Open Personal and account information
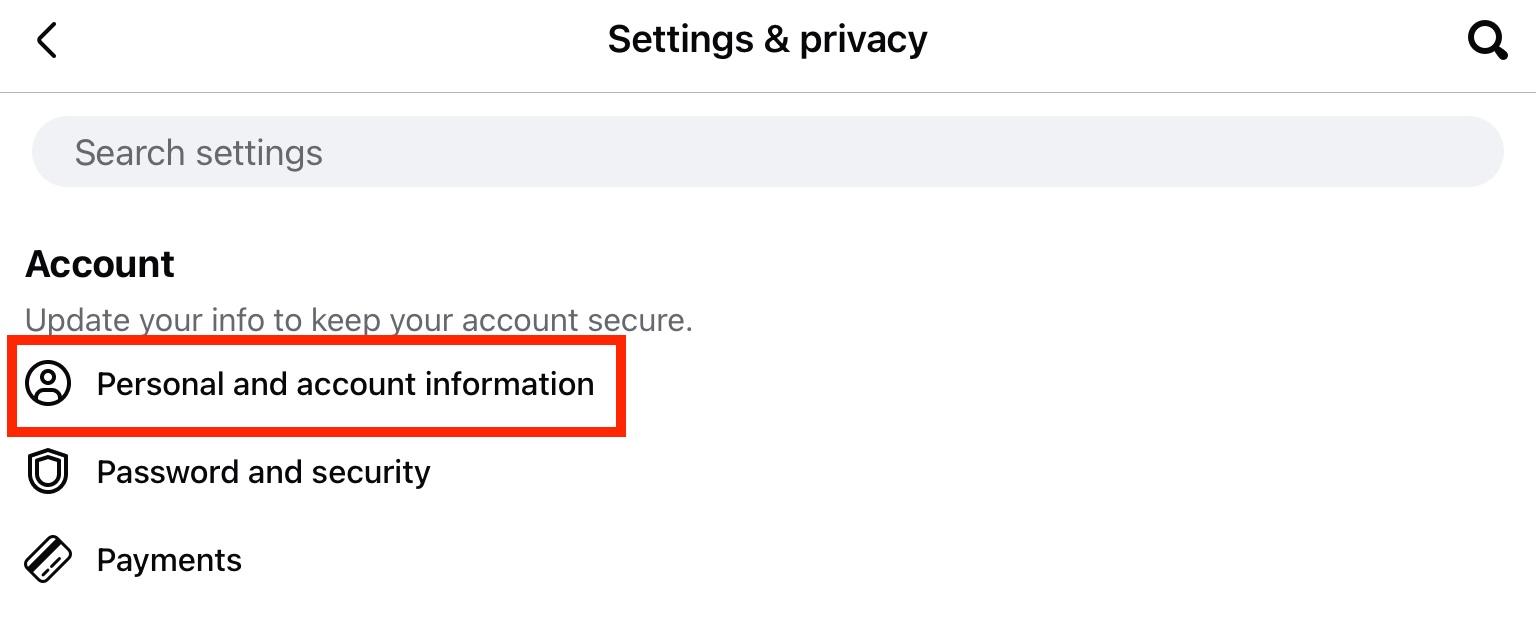The height and width of the screenshot is (630, 1536). tap(344, 384)
